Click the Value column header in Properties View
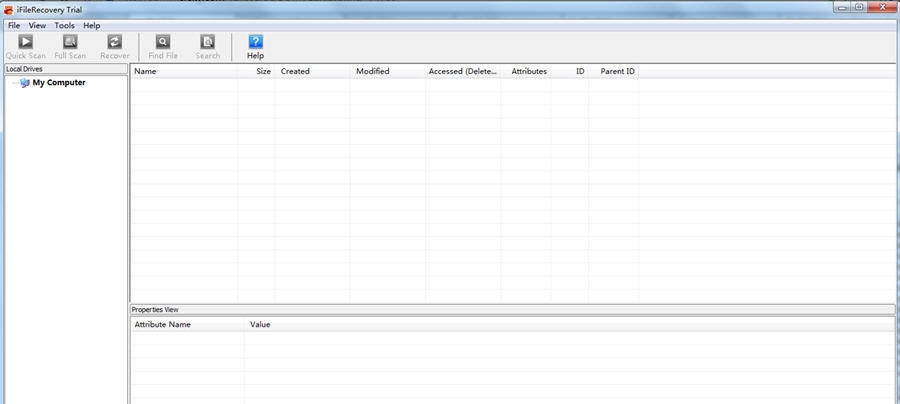The width and height of the screenshot is (900, 404). 260,324
